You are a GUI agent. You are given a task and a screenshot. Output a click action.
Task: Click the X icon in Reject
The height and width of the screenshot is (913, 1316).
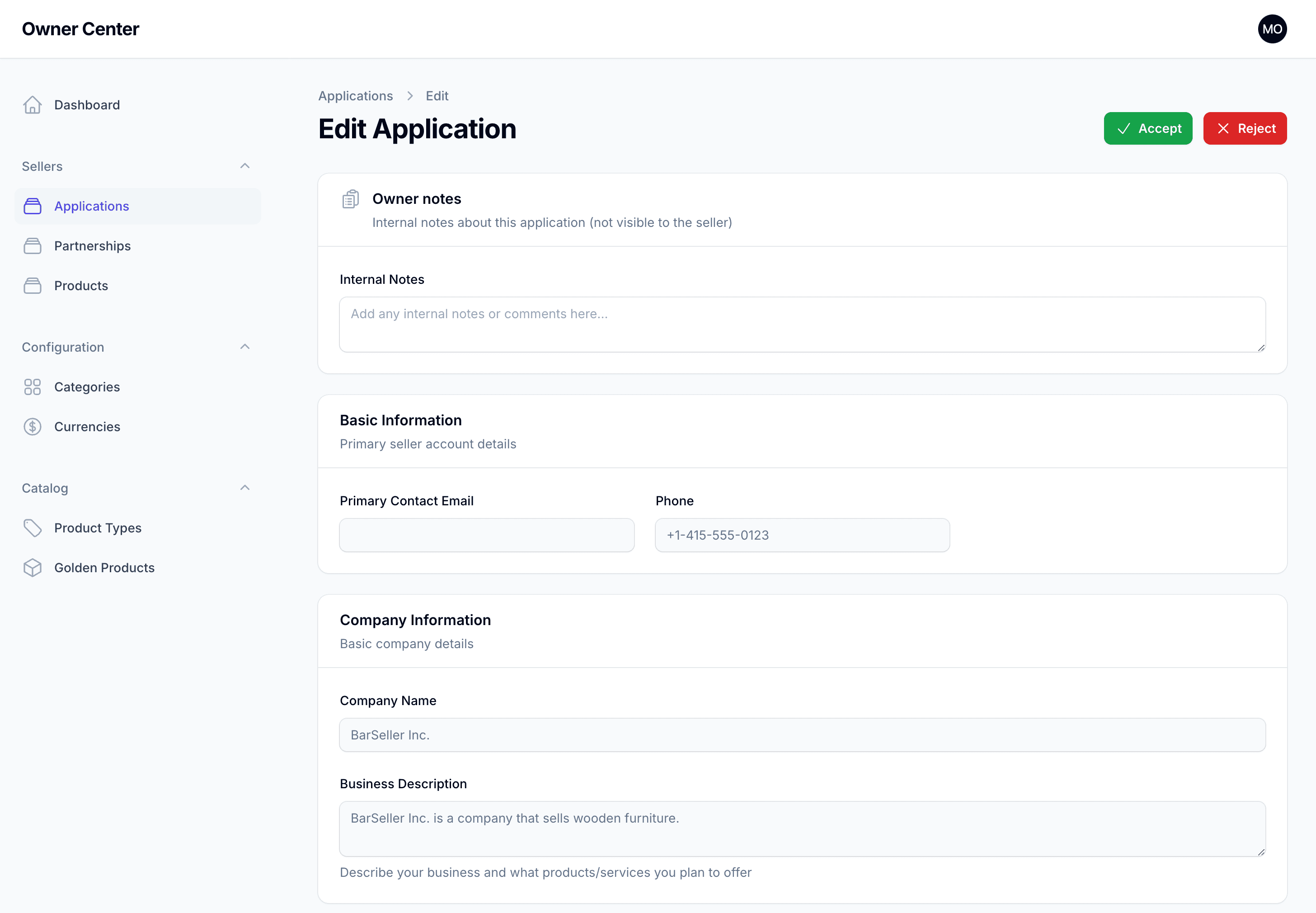1223,129
